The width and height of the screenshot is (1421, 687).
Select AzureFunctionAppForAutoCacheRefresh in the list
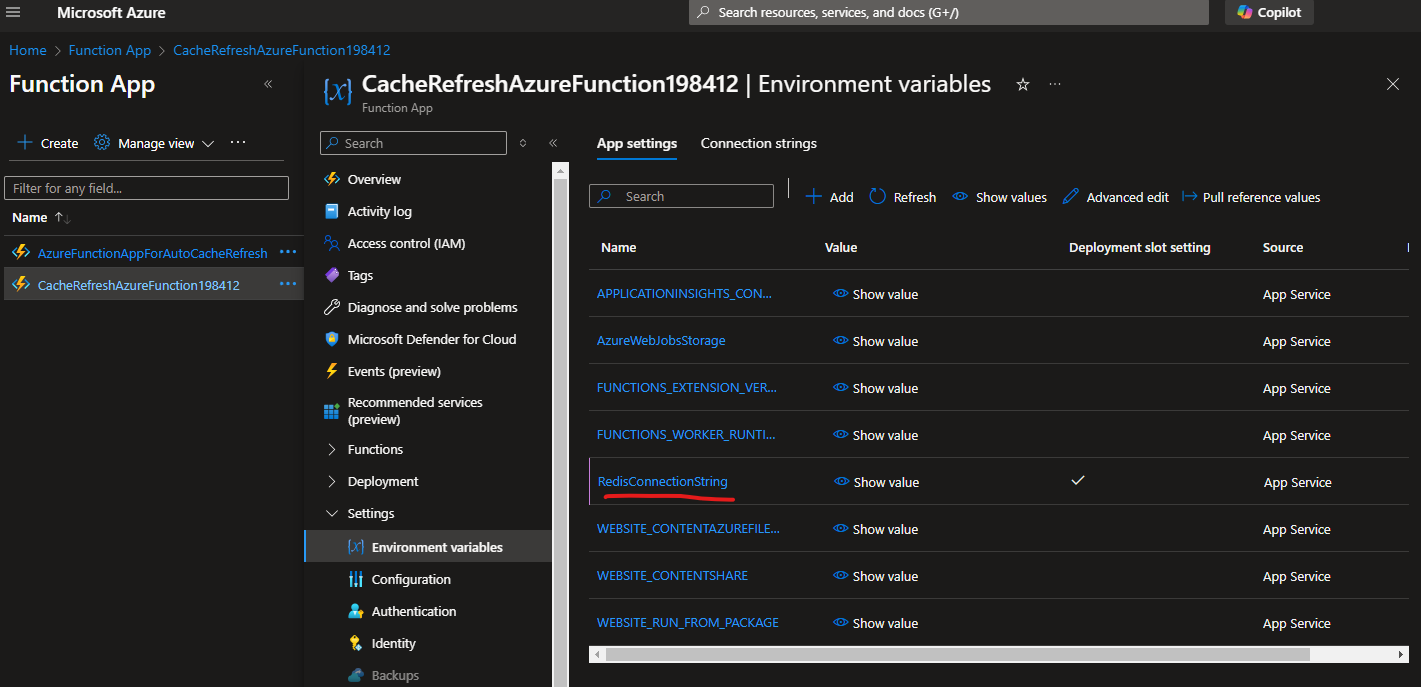coord(152,253)
